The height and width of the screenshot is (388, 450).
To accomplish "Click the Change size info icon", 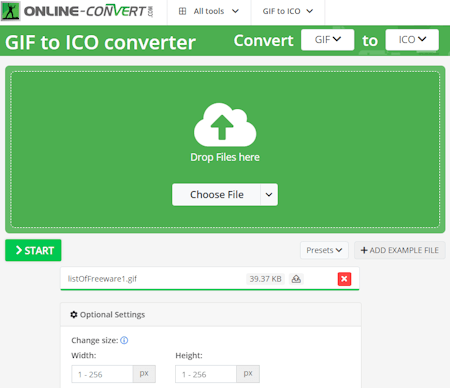I will 124,340.
